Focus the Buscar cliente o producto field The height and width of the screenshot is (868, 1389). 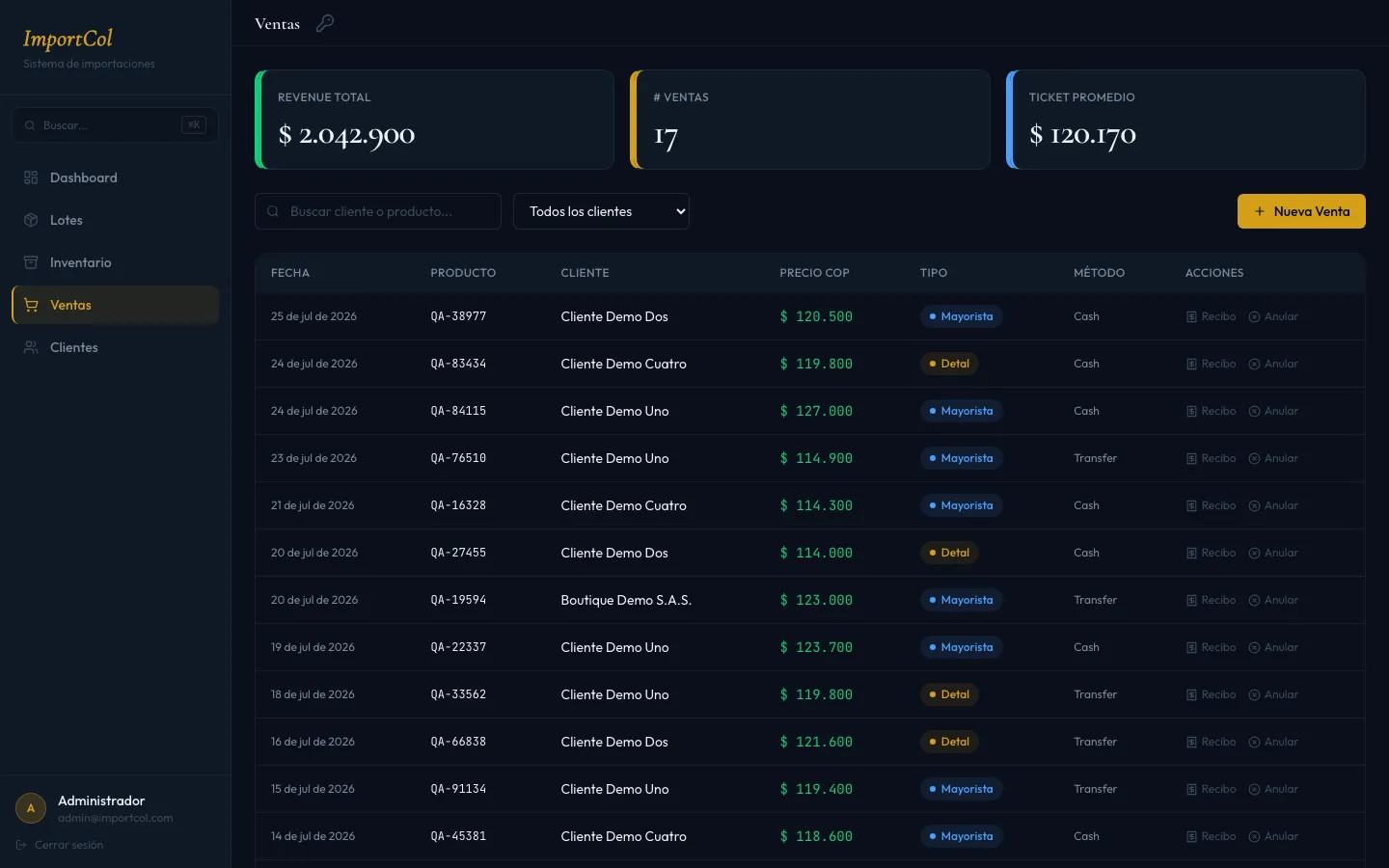coord(378,211)
